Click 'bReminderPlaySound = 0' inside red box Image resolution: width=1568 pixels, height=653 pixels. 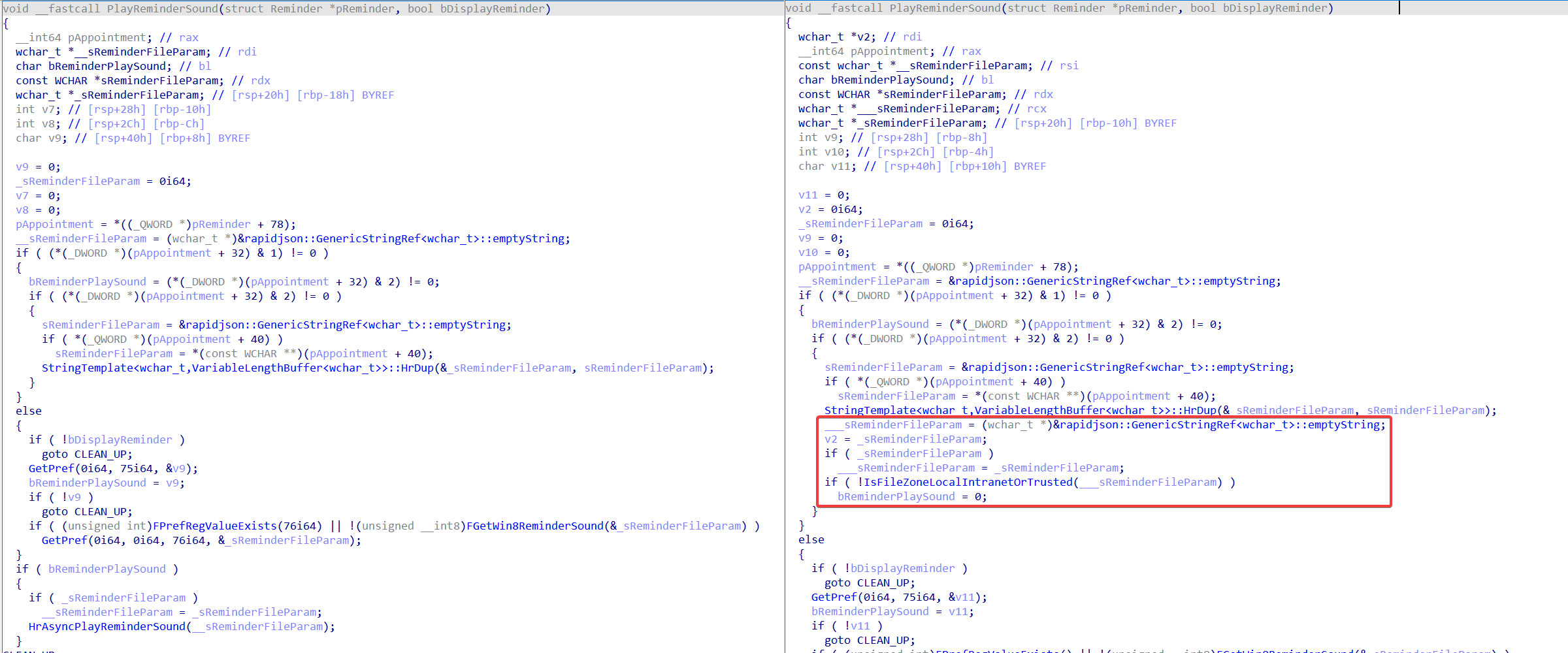[x=911, y=497]
